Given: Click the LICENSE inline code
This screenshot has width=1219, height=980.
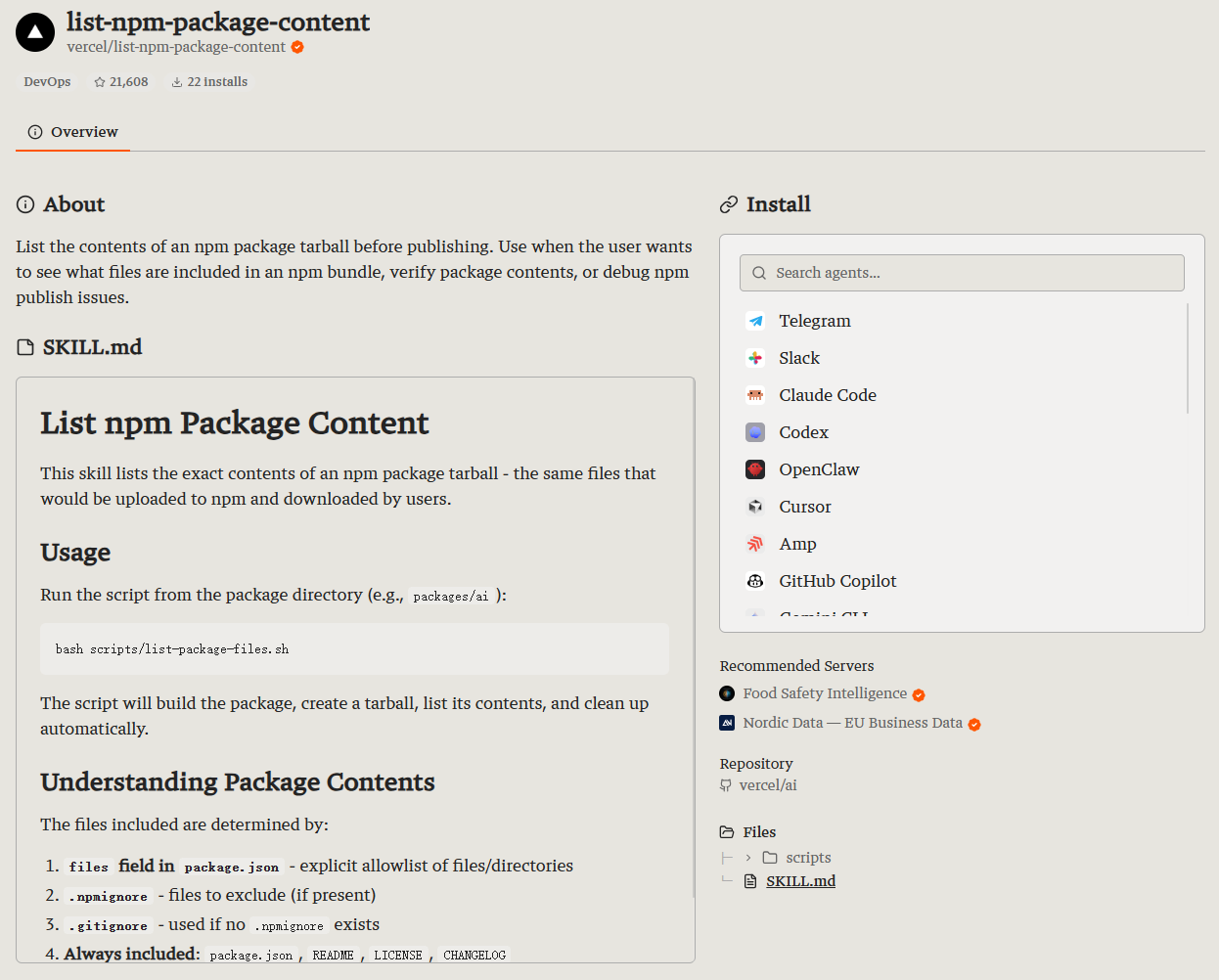Looking at the screenshot, I should 398,955.
